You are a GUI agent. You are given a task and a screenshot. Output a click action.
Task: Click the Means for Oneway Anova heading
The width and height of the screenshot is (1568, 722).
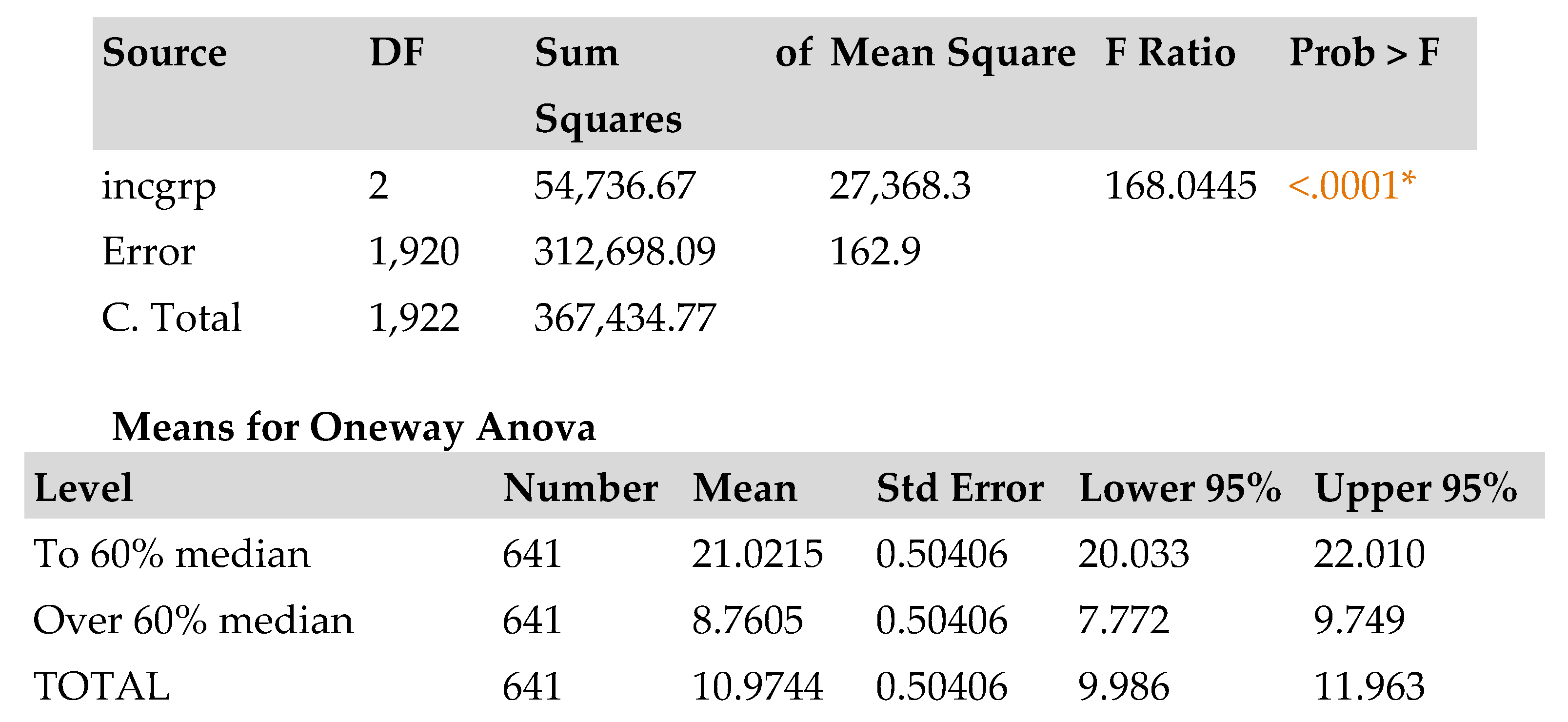354,427
